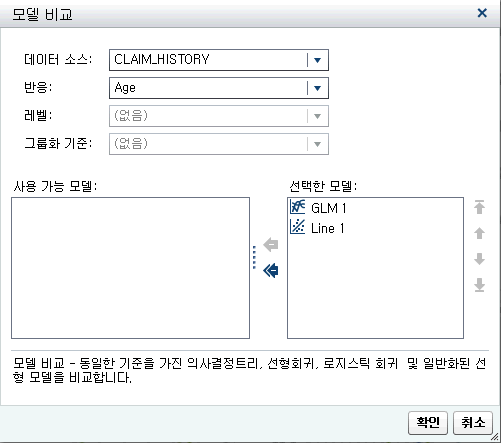Click the dialog resize grip corner
This screenshot has height=443, width=501.
(496, 436)
